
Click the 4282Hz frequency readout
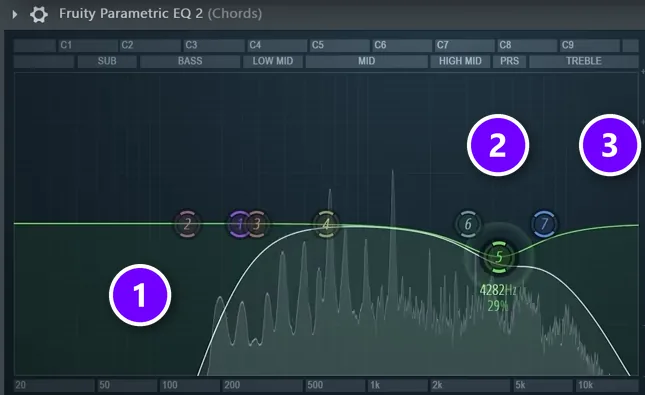(x=498, y=290)
